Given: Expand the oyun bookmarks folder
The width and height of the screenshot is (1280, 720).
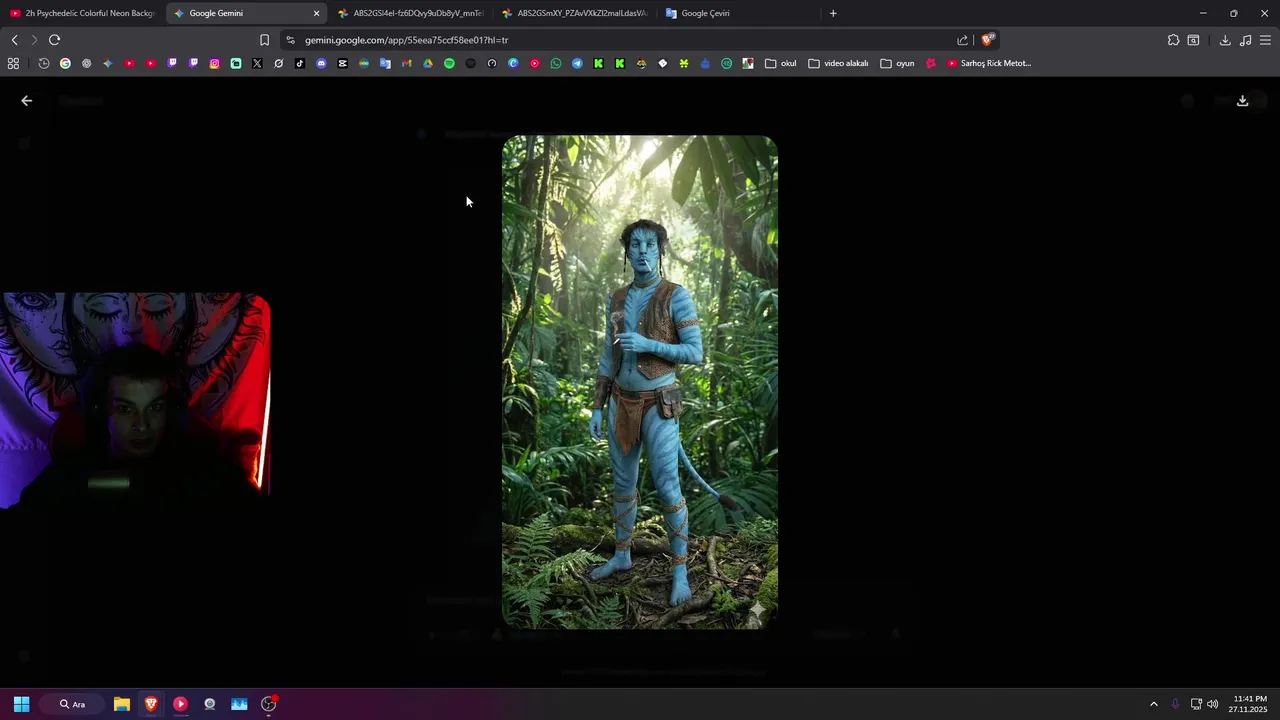Looking at the screenshot, I should coord(898,63).
